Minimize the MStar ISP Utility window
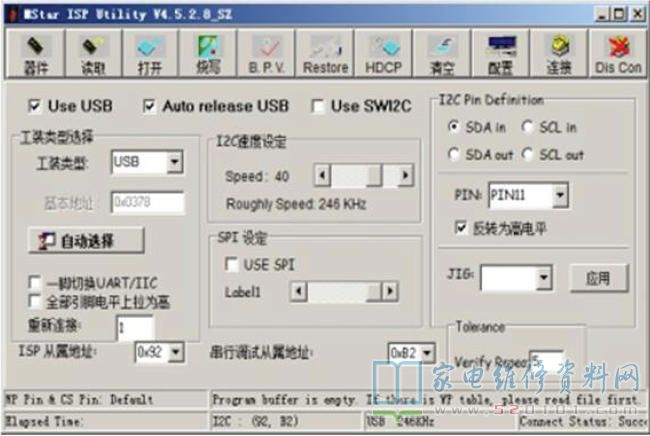This screenshot has width=650, height=436. pyautogui.click(x=602, y=15)
